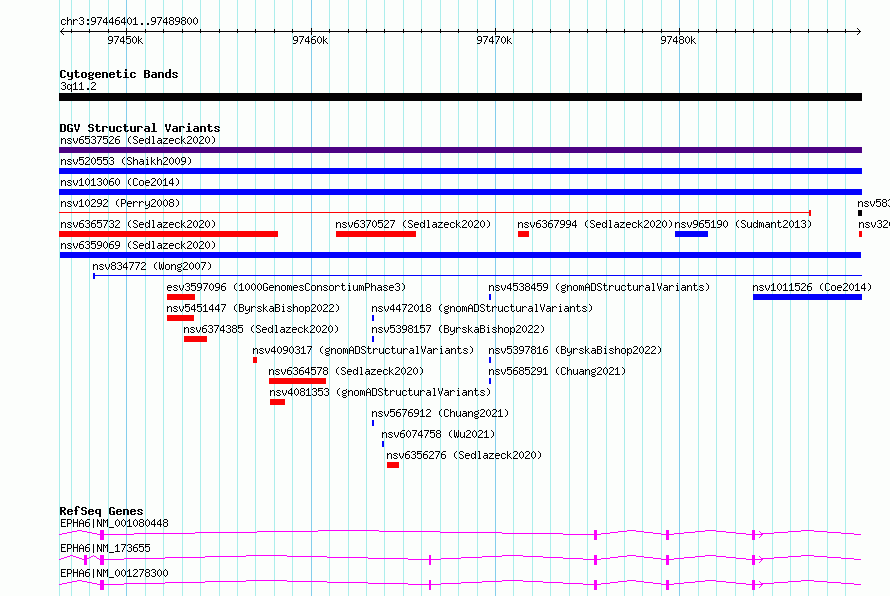This screenshot has width=890, height=596.
Task: Select nsv965190 (Sudmant2013) label
Action: (x=743, y=224)
